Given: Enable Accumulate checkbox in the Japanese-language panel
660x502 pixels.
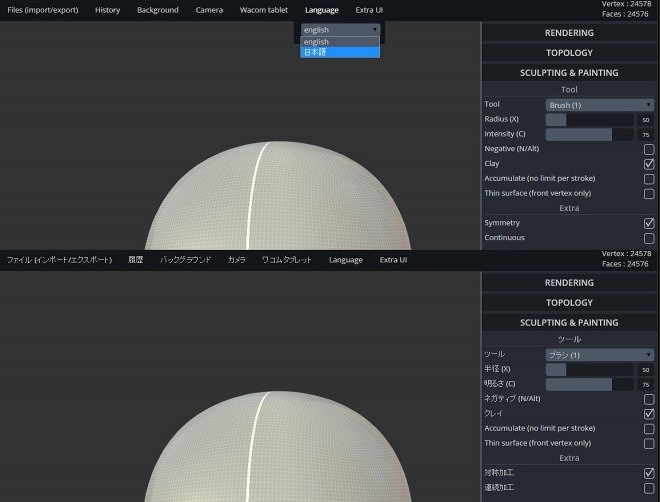Looking at the screenshot, I should [649, 429].
